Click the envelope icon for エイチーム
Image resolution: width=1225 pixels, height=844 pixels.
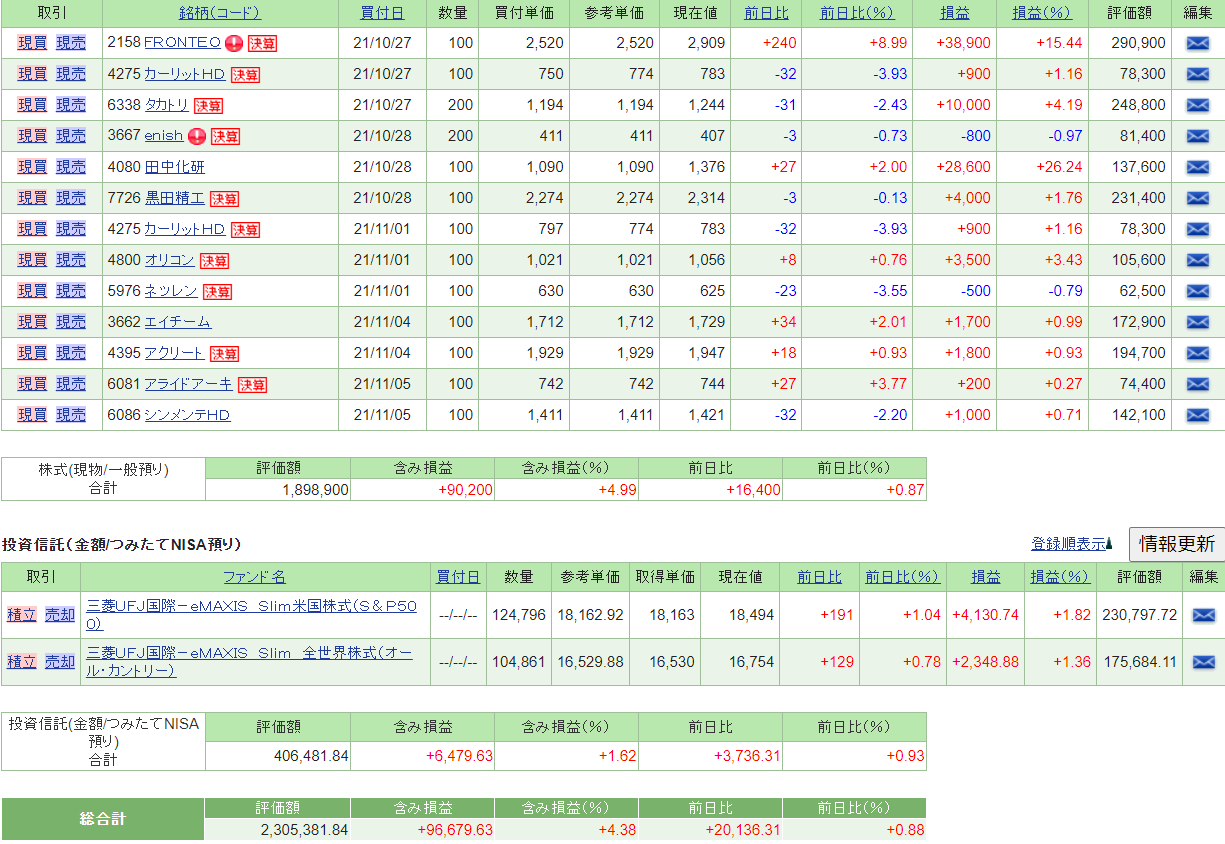pos(1197,322)
